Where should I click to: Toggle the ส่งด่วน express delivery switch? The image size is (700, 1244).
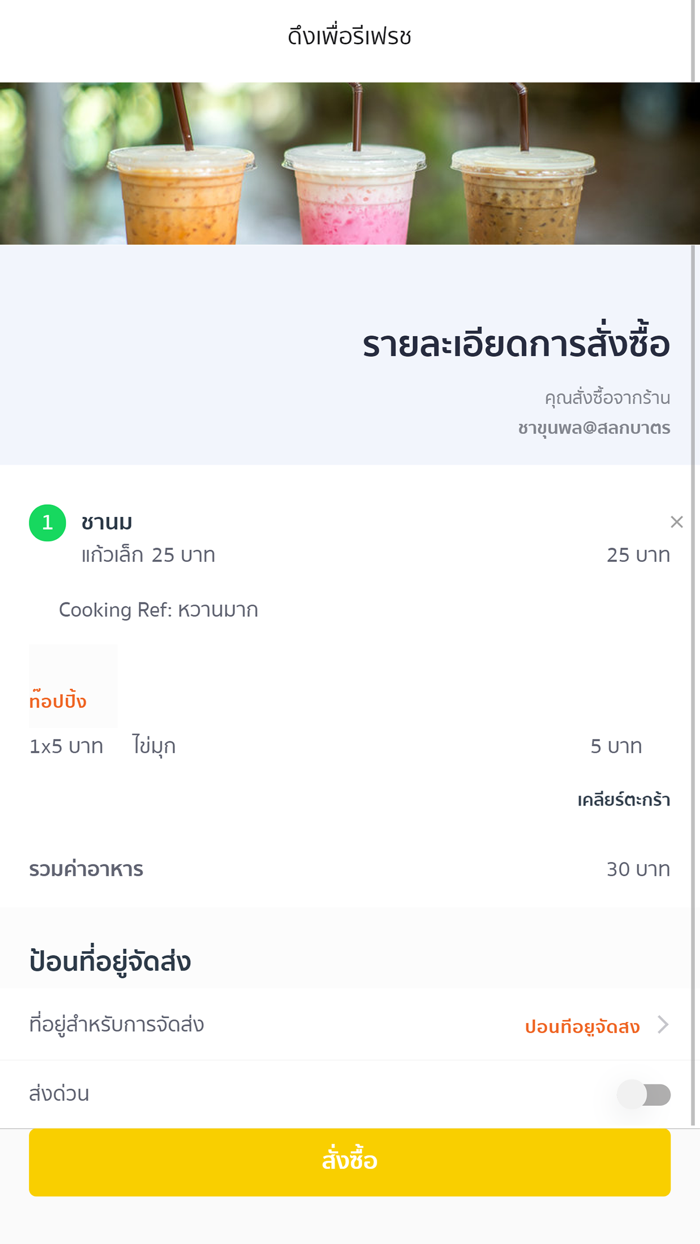(645, 1095)
